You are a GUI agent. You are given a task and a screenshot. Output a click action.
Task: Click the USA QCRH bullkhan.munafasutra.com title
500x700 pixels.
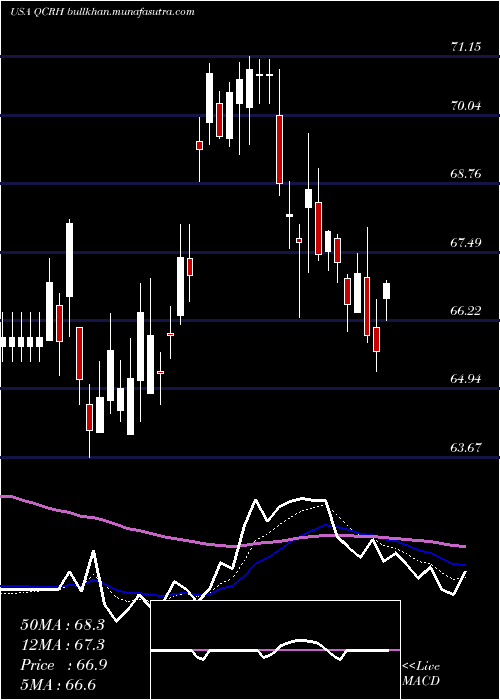102,12
